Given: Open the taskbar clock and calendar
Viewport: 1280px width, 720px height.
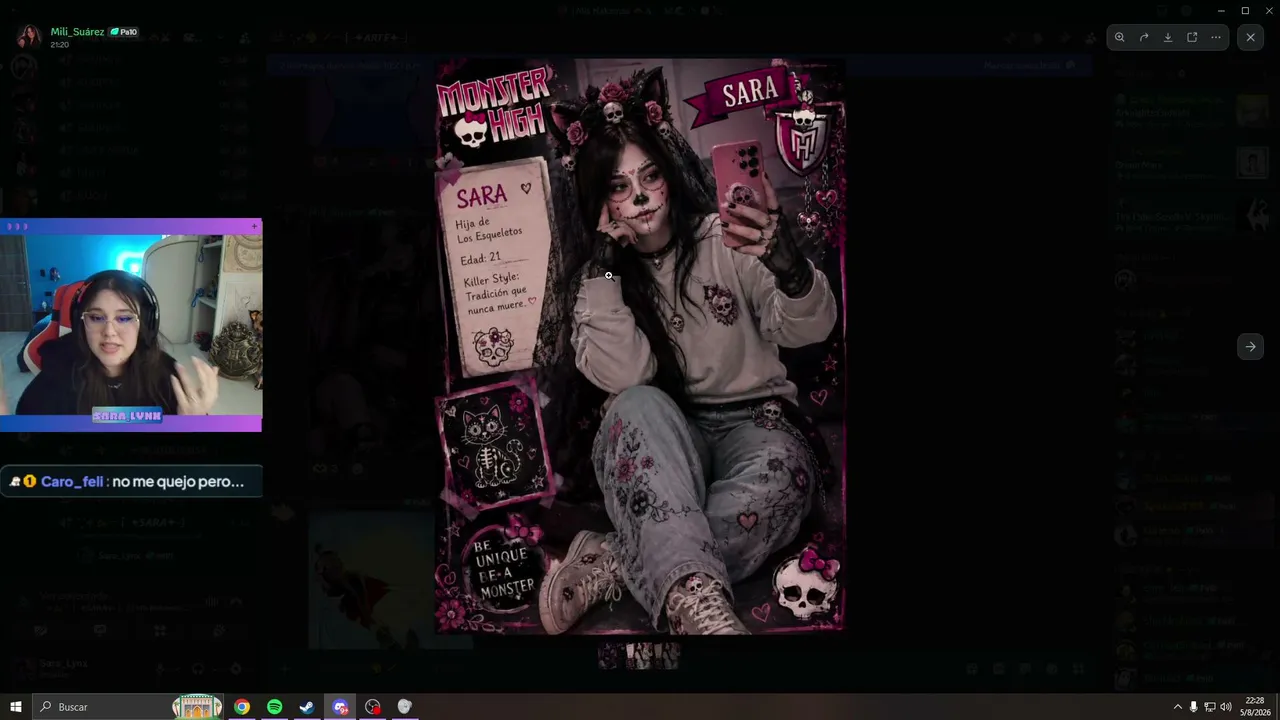Looking at the screenshot, I should (1255, 707).
